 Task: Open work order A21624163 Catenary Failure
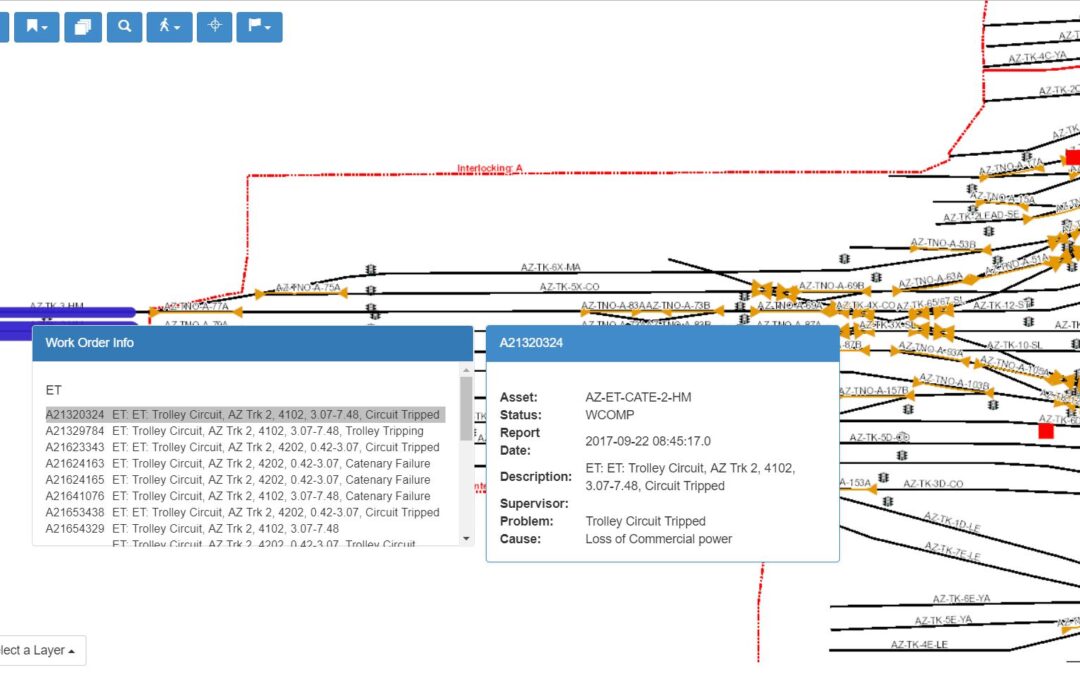[x=238, y=464]
